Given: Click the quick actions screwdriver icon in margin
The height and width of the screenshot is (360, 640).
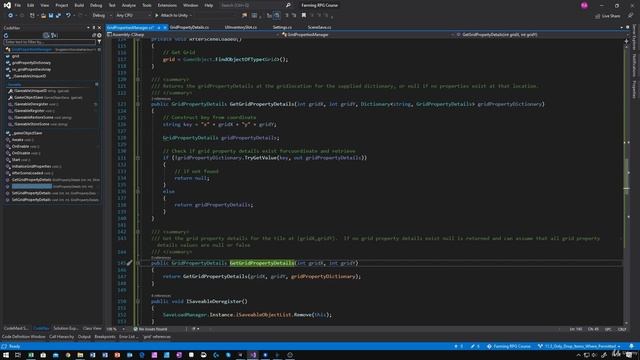Looking at the screenshot, I should 129,263.
